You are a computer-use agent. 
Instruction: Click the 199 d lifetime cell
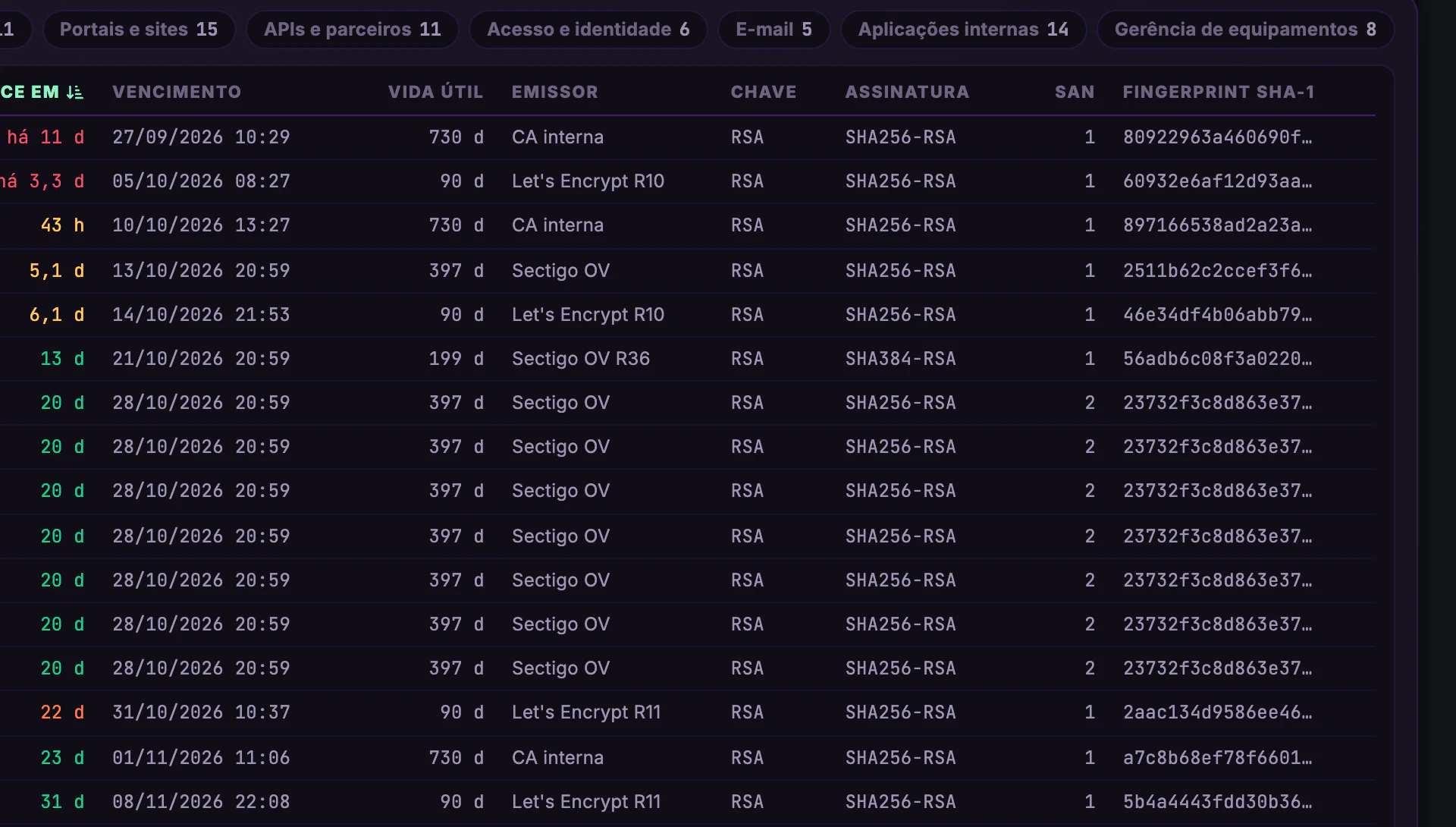pos(457,359)
